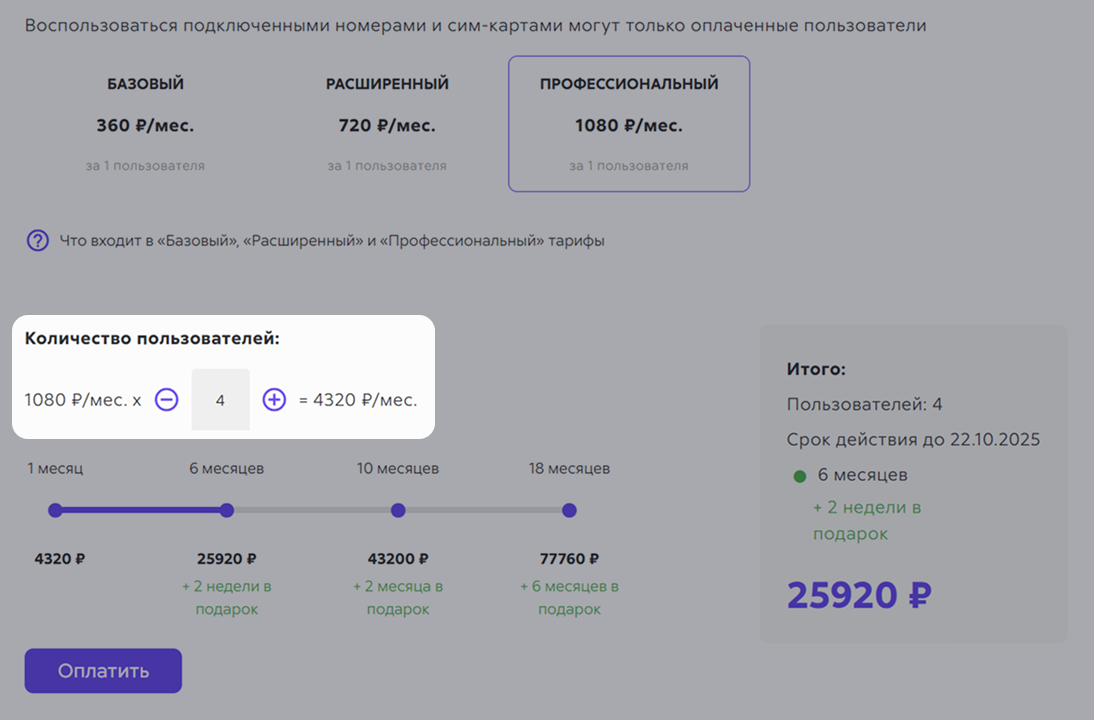This screenshot has height=720, width=1094.
Task: Open the link explaining what tariffs include
Action: point(332,241)
